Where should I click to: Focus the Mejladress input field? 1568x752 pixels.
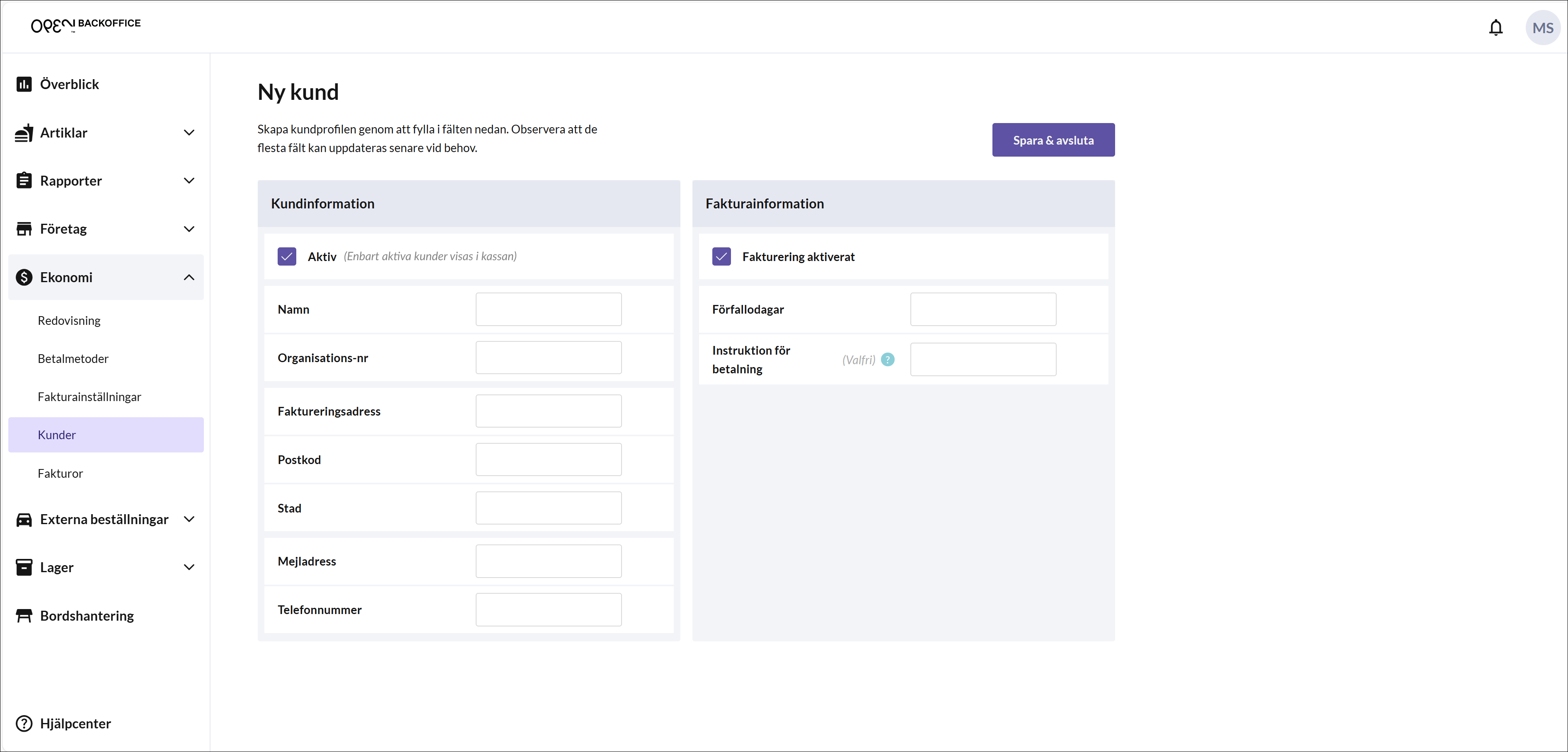[x=549, y=561]
